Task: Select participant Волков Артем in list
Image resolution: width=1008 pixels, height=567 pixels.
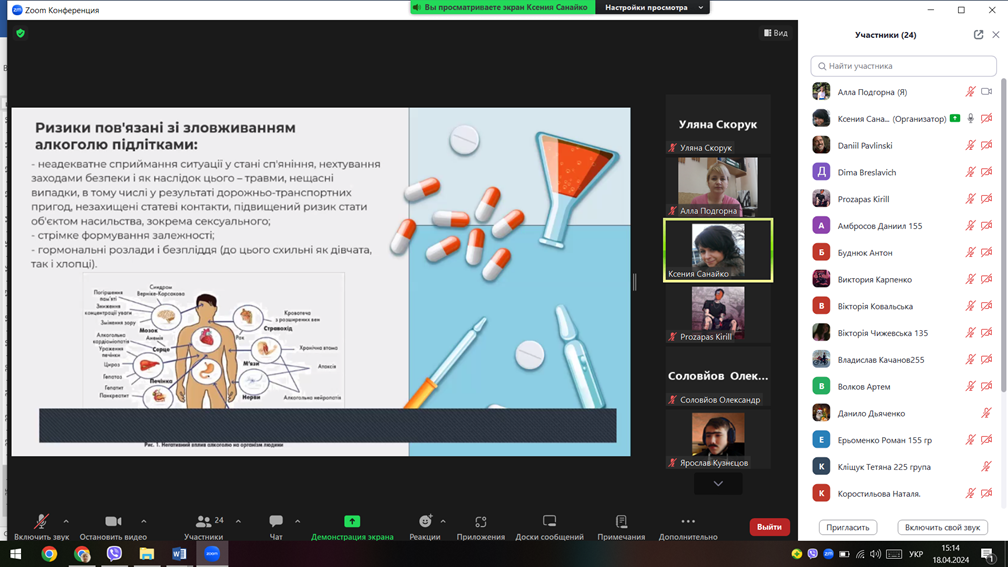Action: (x=903, y=386)
